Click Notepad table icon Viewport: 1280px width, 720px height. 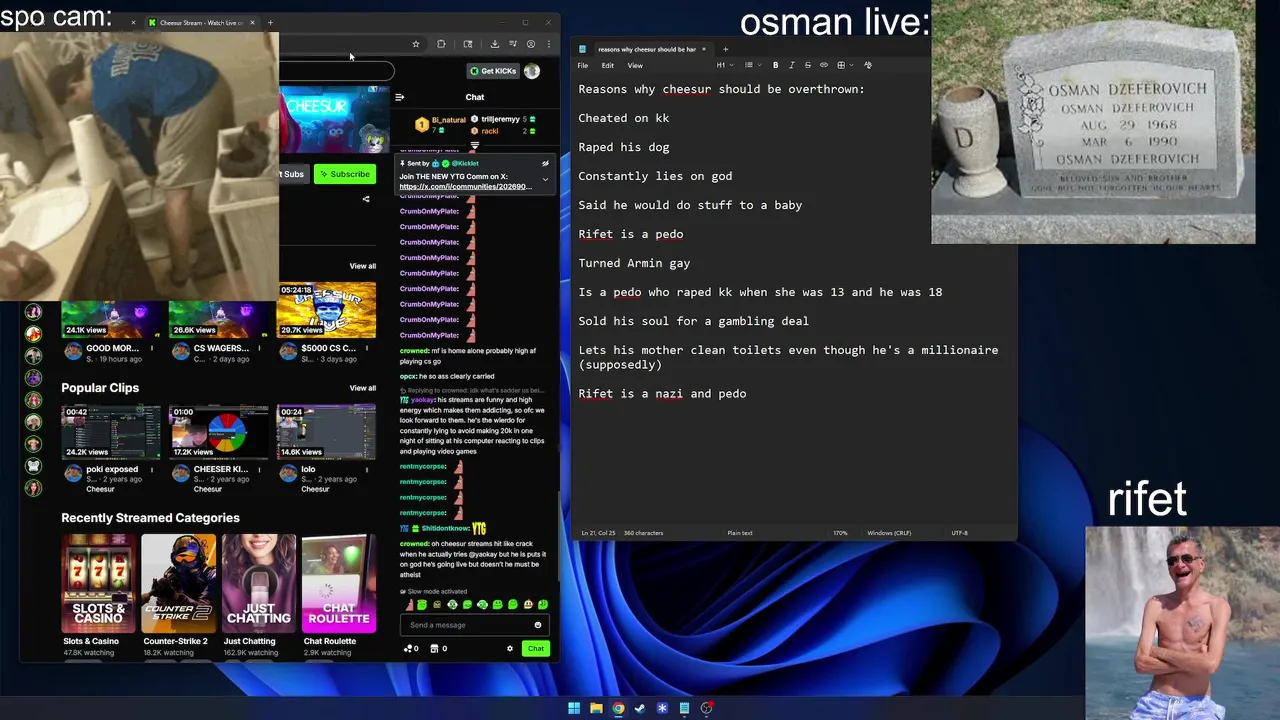coord(841,65)
